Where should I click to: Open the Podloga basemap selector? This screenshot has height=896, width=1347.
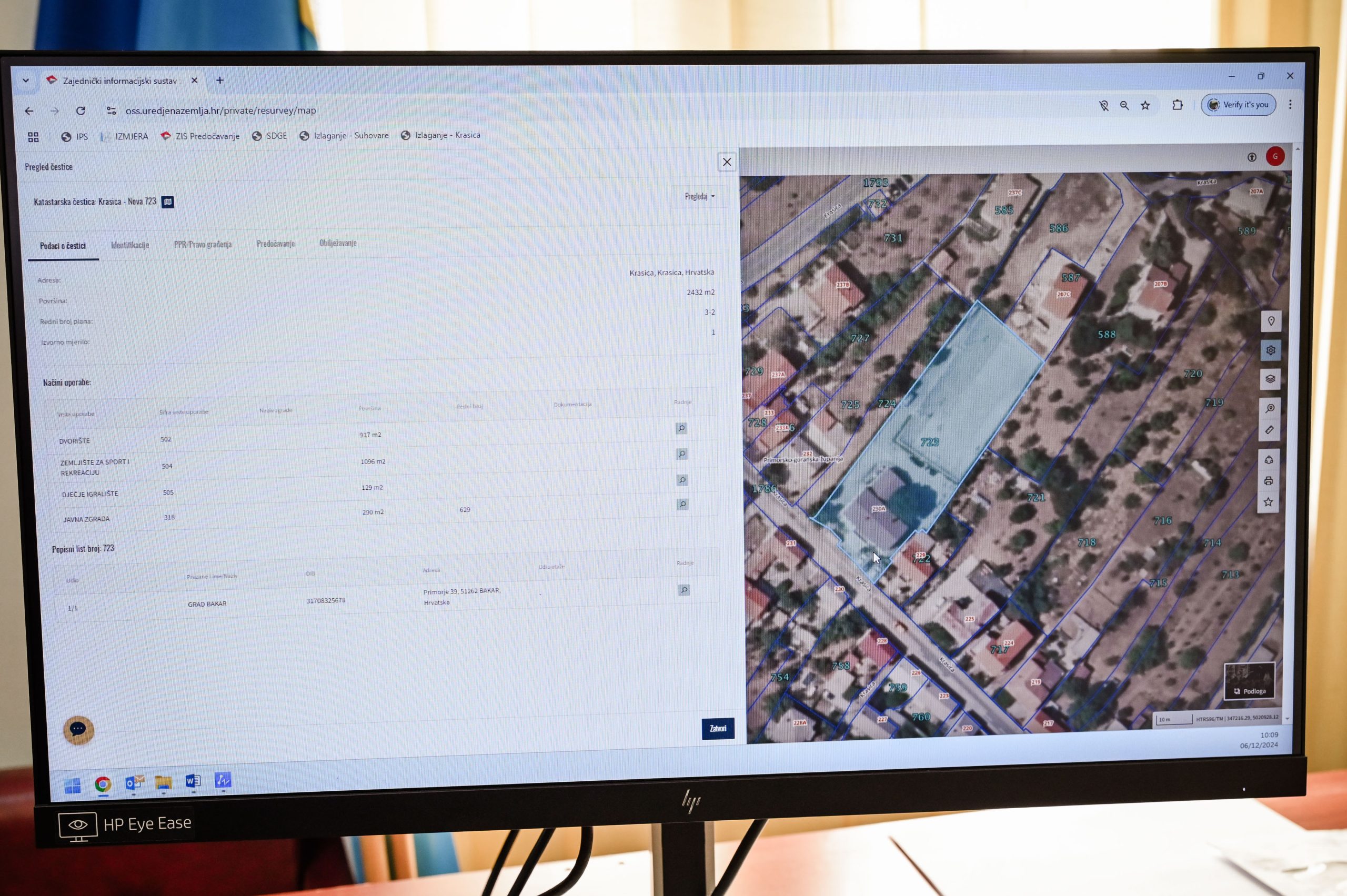click(1249, 681)
